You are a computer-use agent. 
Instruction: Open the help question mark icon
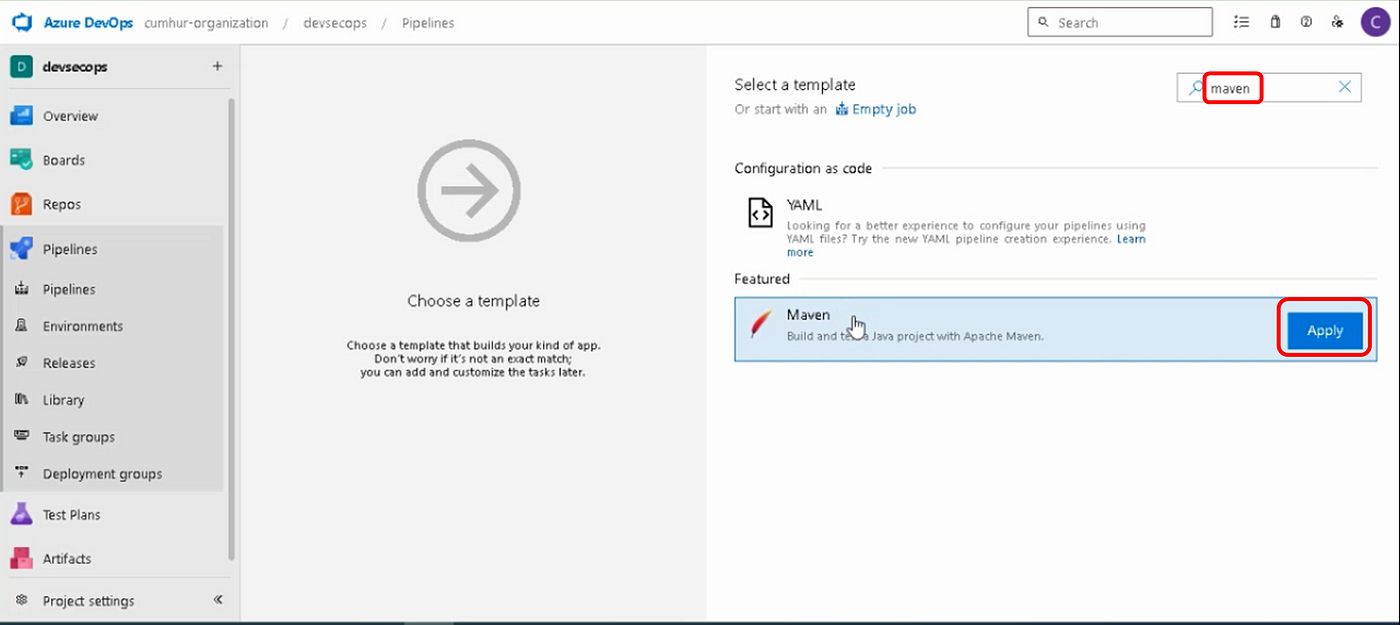[x=1306, y=22]
